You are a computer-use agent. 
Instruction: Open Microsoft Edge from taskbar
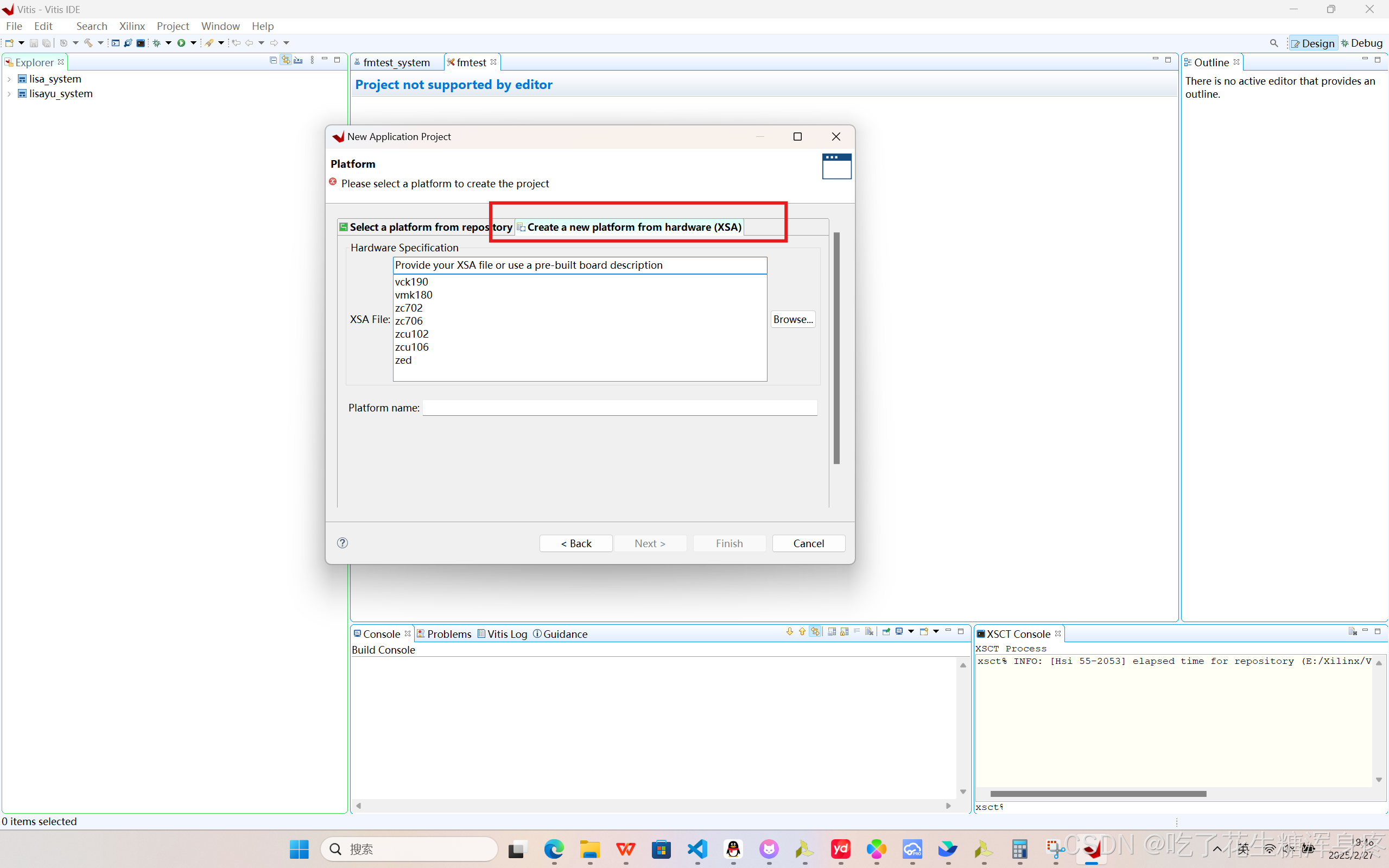(x=554, y=849)
